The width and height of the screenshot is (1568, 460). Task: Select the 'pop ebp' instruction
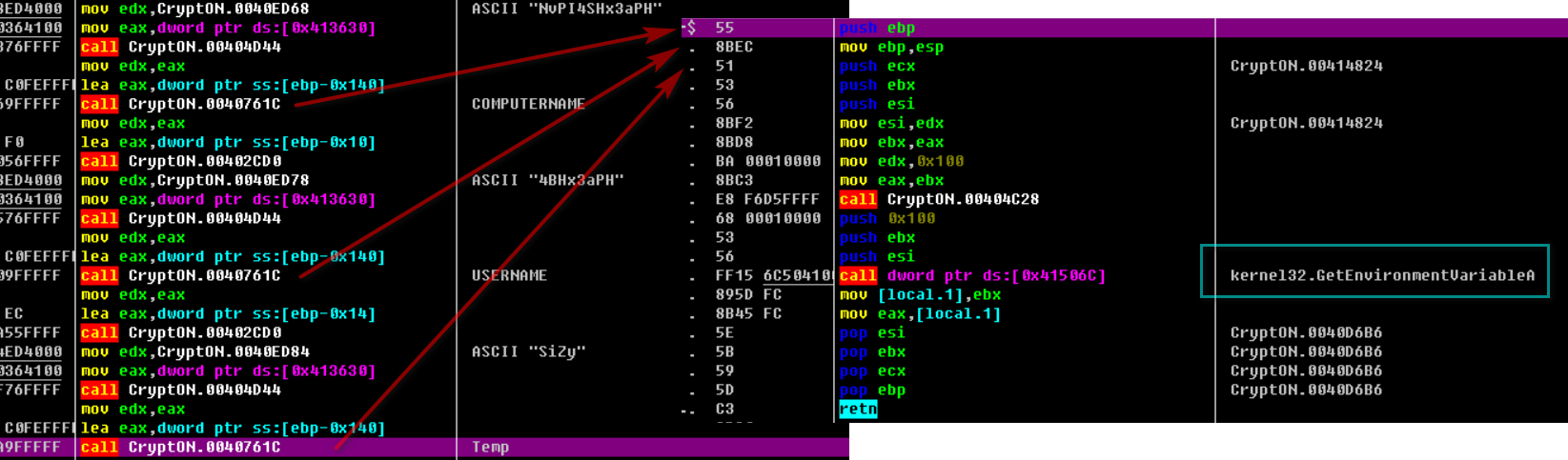(872, 390)
